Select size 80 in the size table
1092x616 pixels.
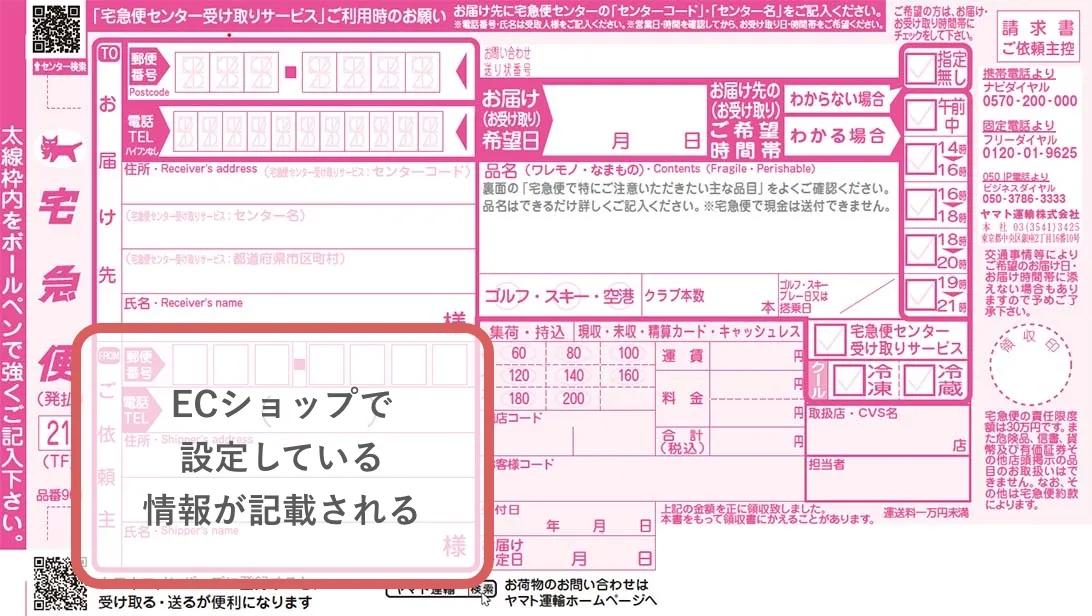pos(573,353)
